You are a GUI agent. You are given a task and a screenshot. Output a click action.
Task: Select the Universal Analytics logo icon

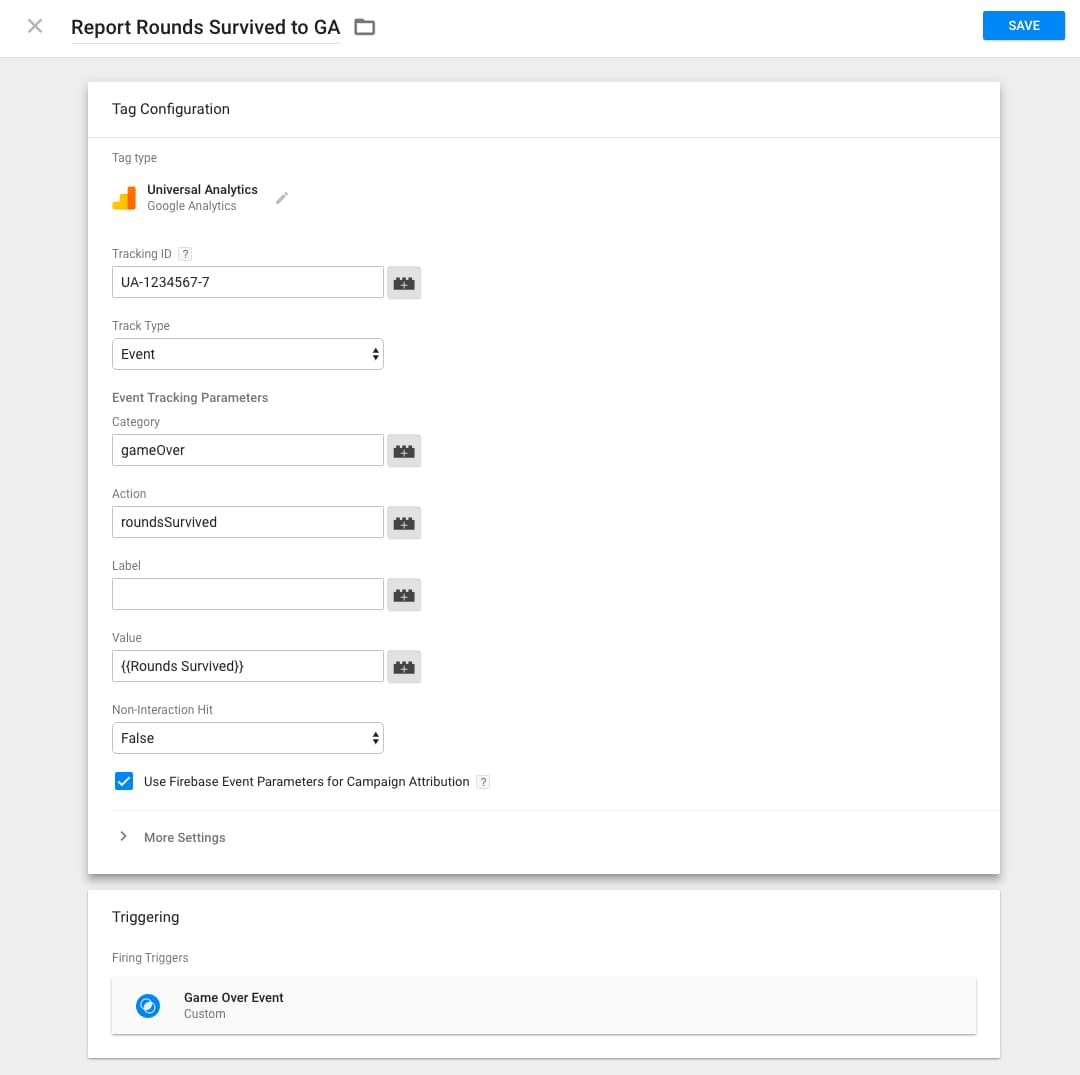125,198
